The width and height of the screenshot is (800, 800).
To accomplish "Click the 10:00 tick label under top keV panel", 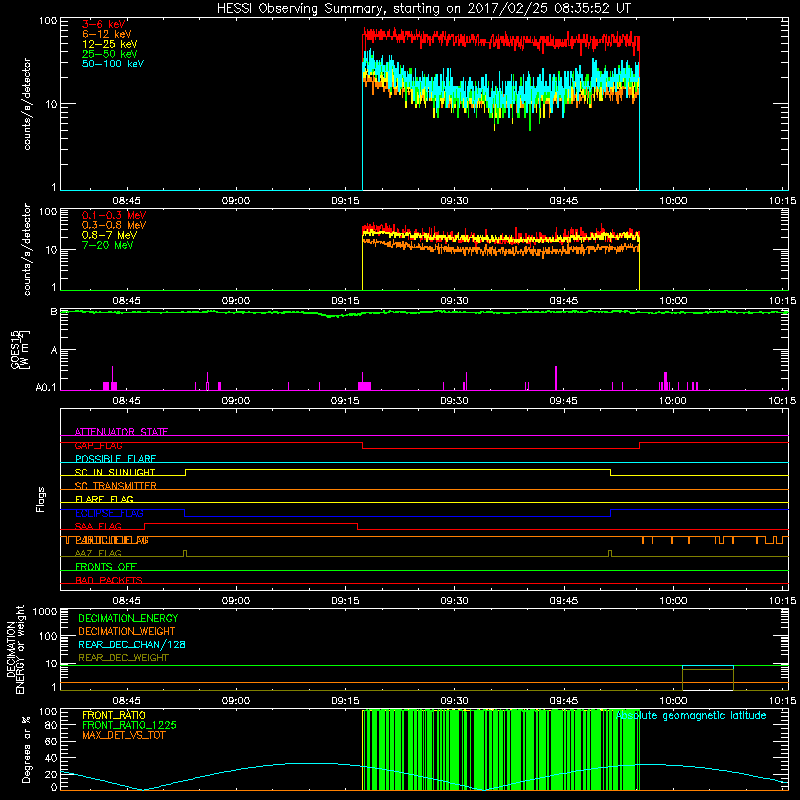I will (x=673, y=201).
